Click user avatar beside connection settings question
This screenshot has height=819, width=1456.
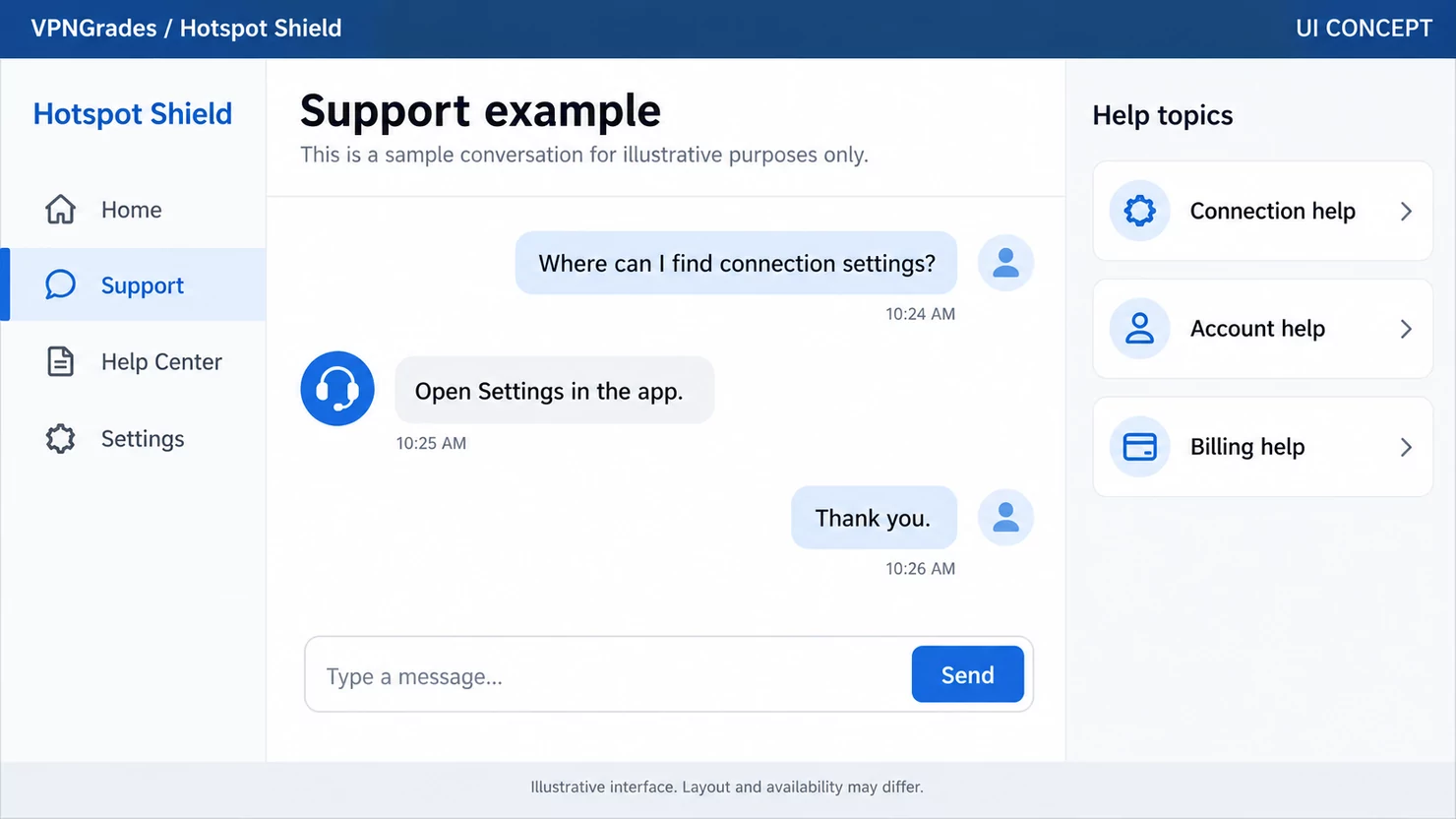[1005, 263]
